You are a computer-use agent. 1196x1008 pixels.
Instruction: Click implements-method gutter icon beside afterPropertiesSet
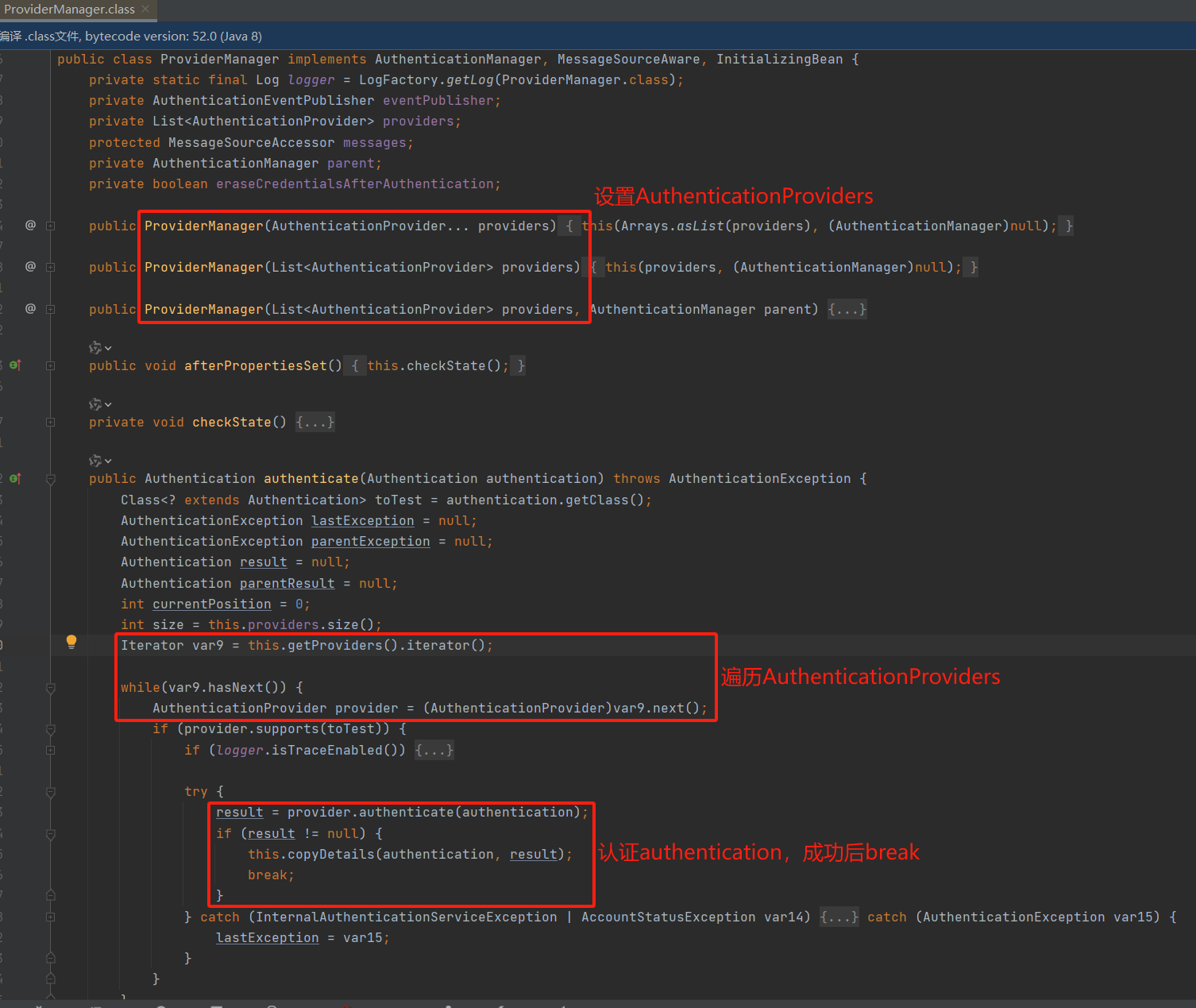pyautogui.click(x=15, y=365)
